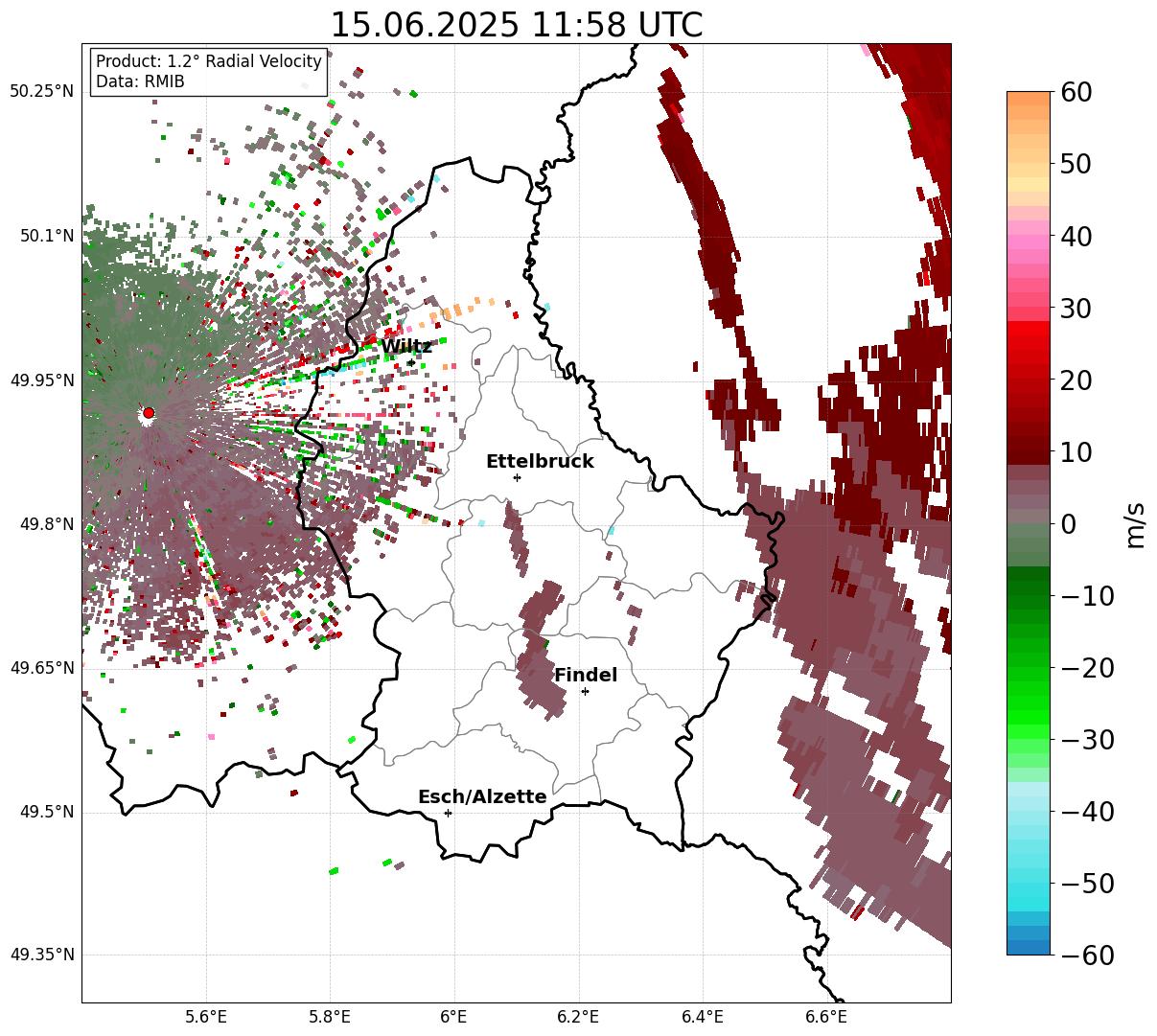The height and width of the screenshot is (1036, 1157).
Task: Click the Ettelbruck station cross marker
Action: [517, 477]
